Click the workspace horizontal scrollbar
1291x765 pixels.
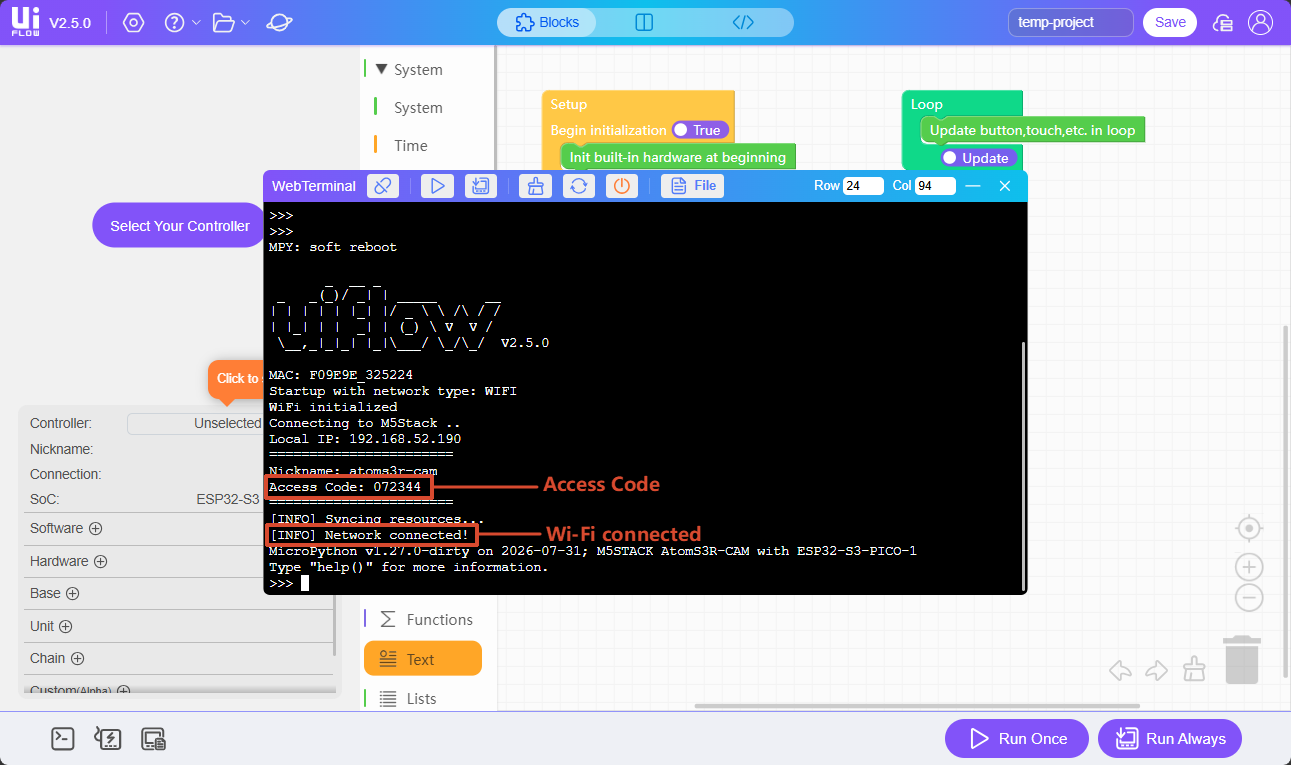[x=915, y=706]
